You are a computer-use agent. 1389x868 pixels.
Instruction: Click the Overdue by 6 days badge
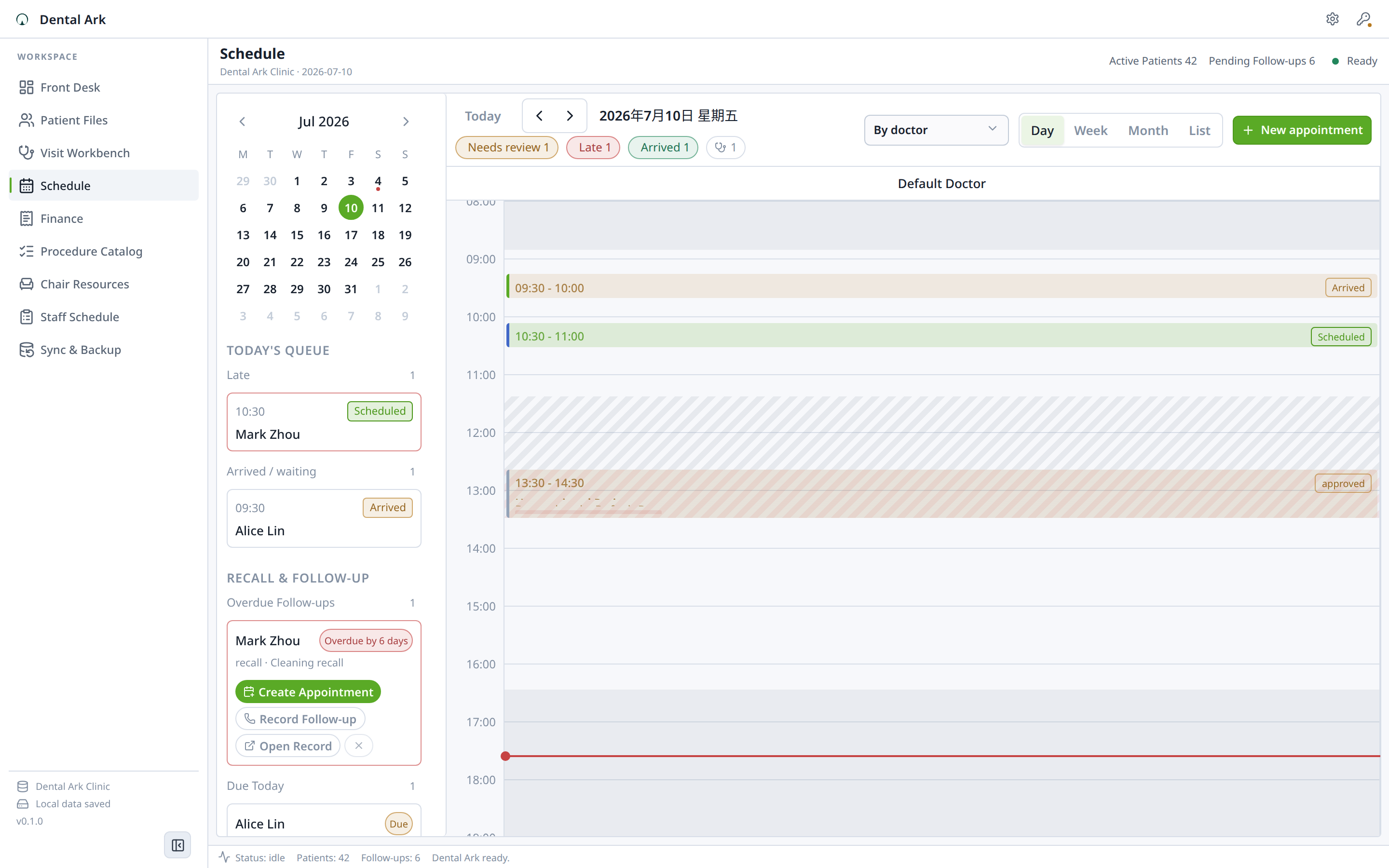coord(366,641)
